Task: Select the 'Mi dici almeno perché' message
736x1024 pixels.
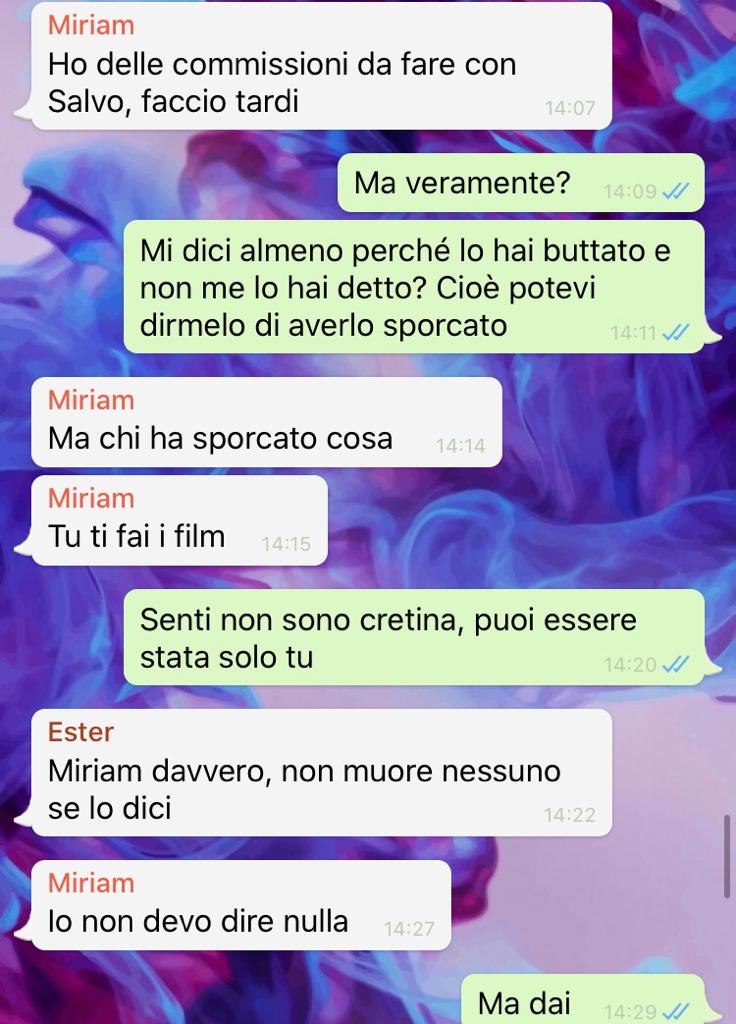Action: coord(414,287)
